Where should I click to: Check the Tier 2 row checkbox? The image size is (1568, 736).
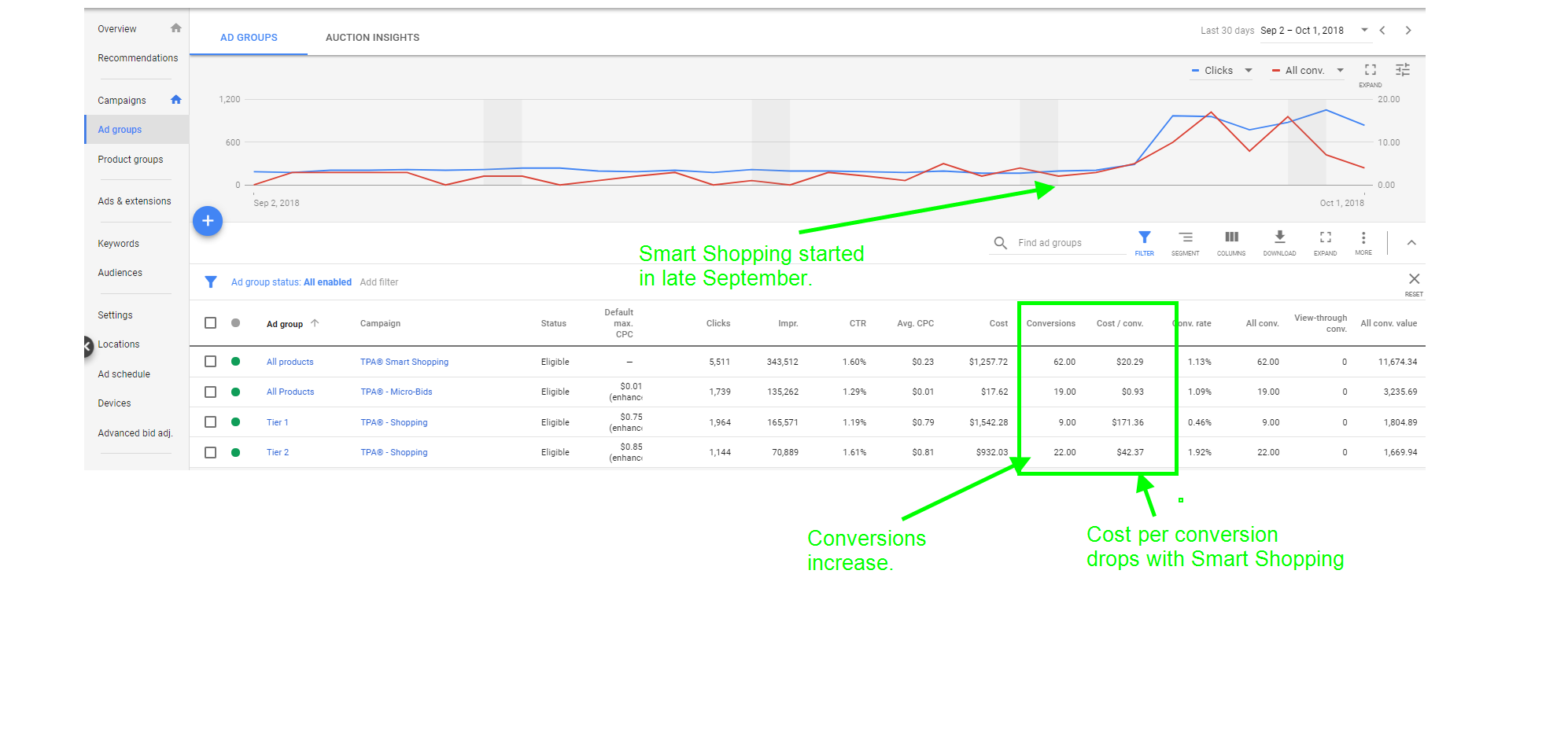click(210, 452)
